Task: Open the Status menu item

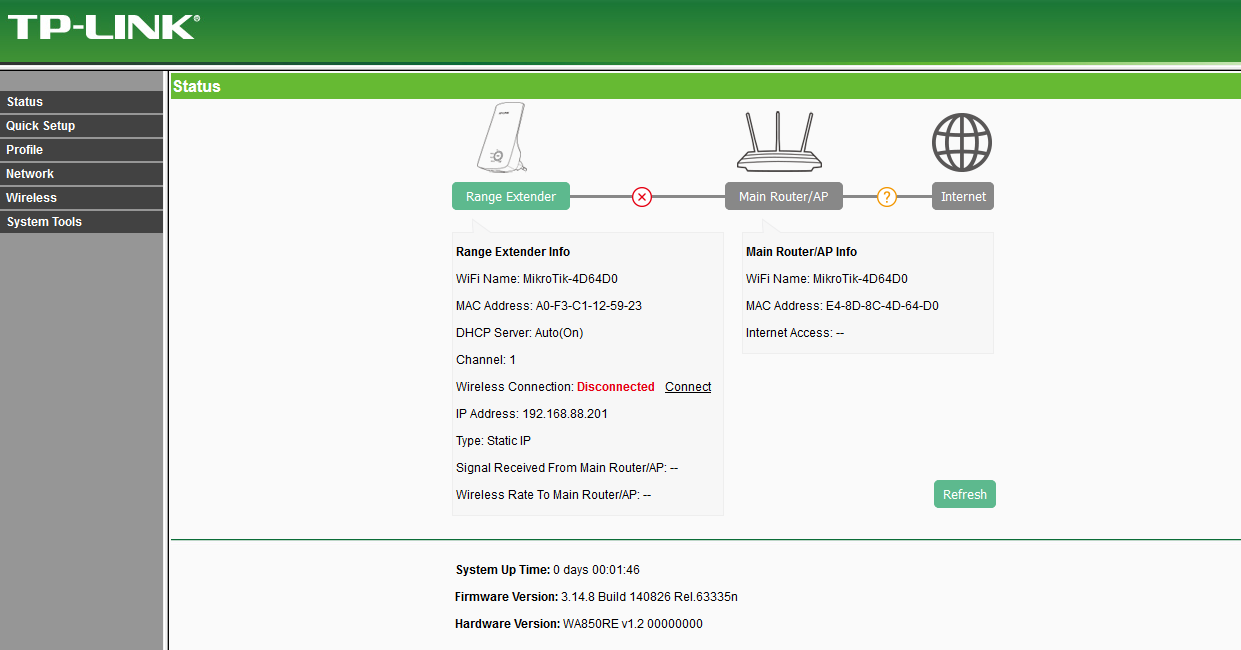Action: click(81, 102)
